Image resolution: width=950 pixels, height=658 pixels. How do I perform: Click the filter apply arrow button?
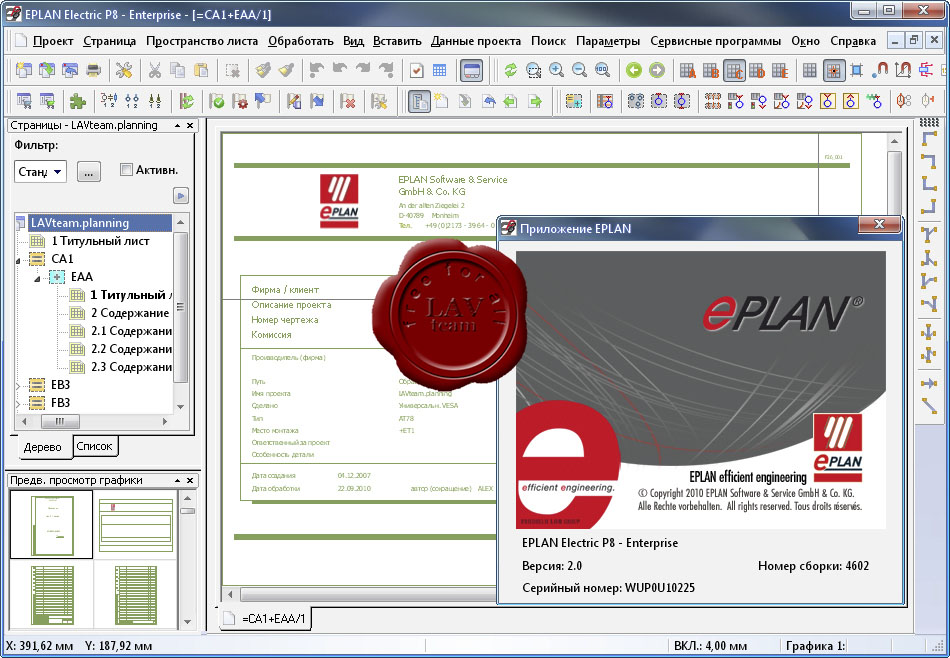(181, 196)
